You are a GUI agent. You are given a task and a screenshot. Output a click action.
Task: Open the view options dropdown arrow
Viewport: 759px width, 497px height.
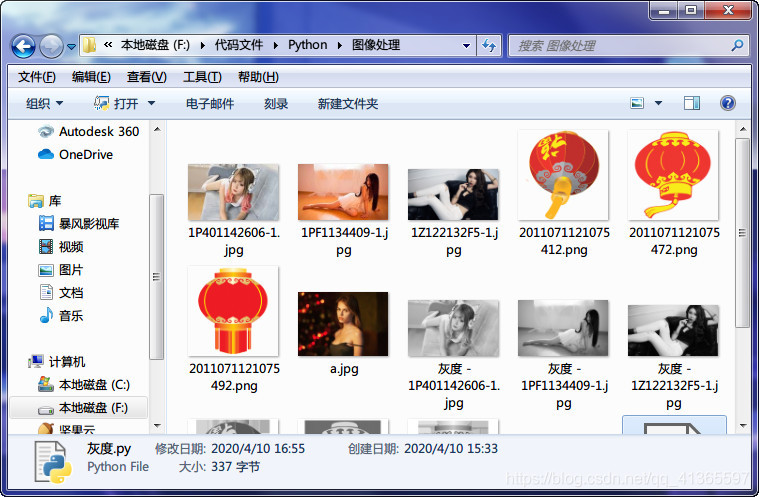point(658,103)
